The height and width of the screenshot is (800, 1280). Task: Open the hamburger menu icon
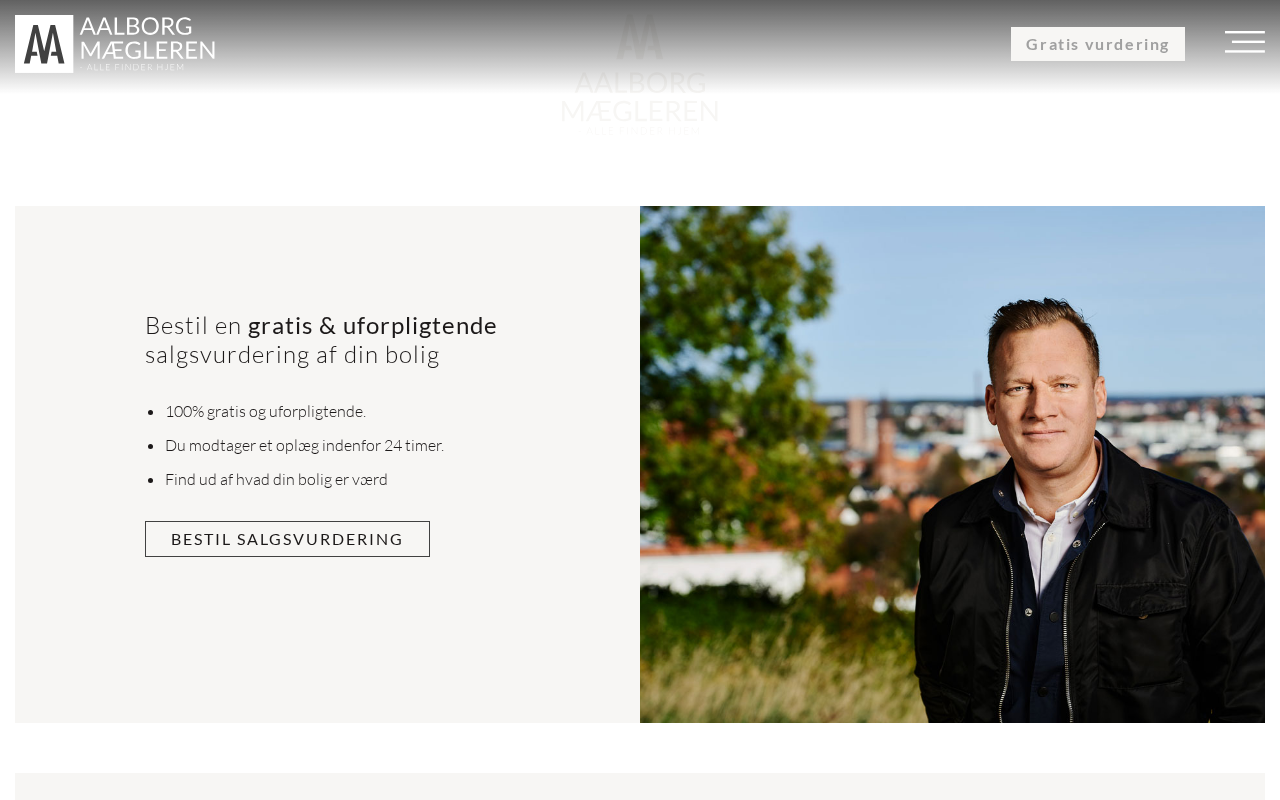(1244, 42)
